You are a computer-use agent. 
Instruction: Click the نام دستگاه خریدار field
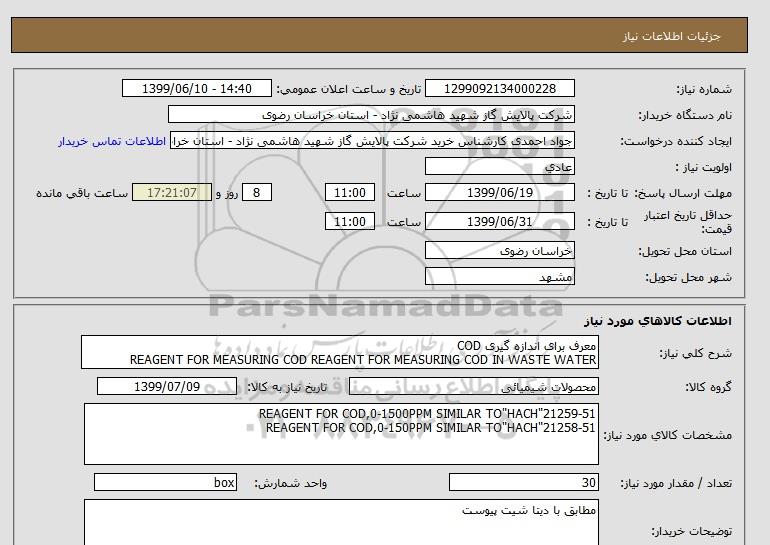(x=371, y=115)
